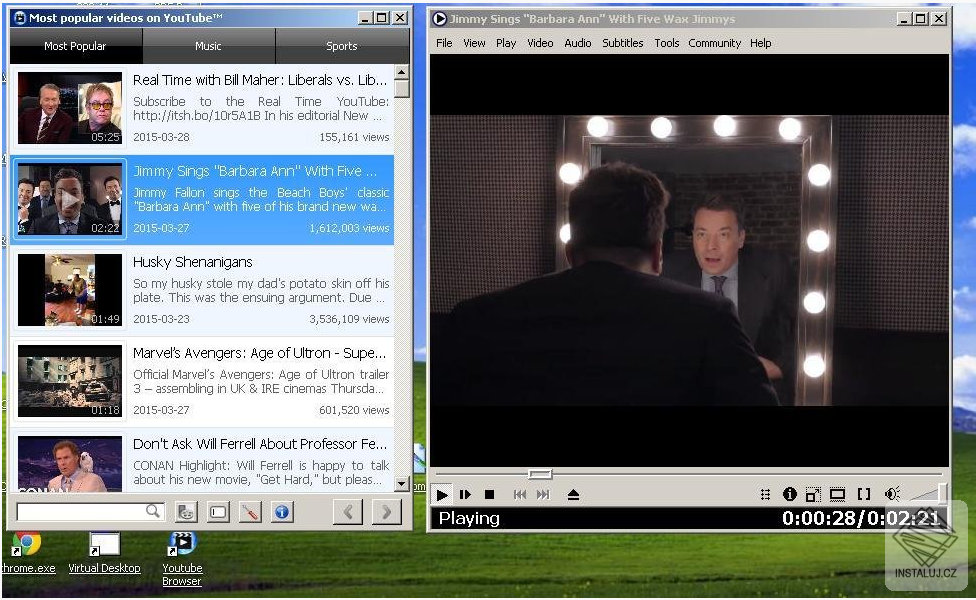Open Avengers Age of Ultron thumbnail
Viewport: 976px width, 600px height.
click(x=70, y=381)
